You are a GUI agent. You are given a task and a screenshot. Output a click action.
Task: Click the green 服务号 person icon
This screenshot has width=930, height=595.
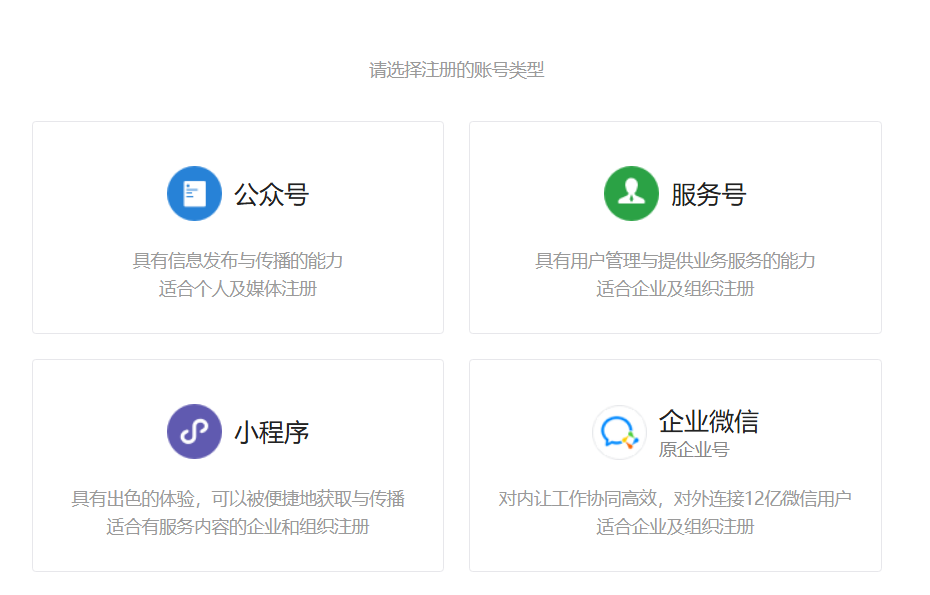point(631,194)
